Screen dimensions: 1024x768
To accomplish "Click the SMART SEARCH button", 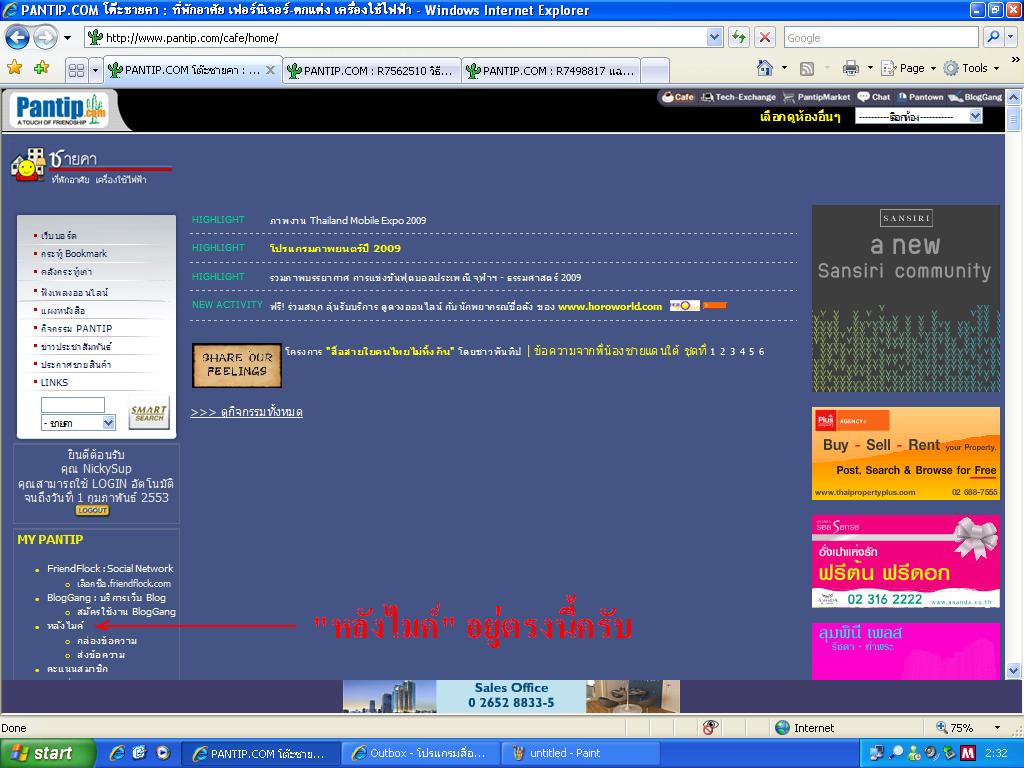I will [148, 413].
